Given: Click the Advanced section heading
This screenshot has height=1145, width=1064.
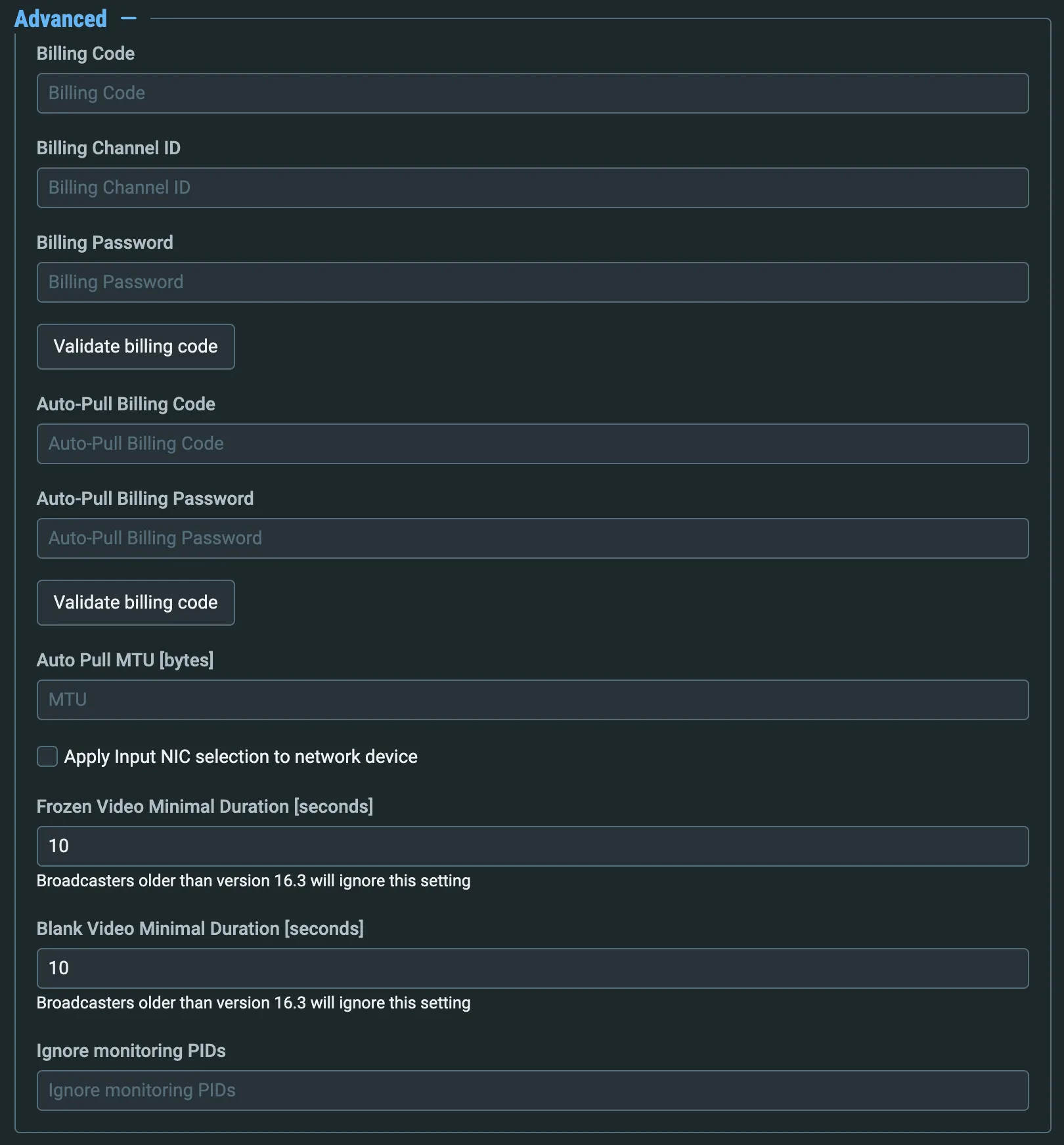Looking at the screenshot, I should pos(60,18).
